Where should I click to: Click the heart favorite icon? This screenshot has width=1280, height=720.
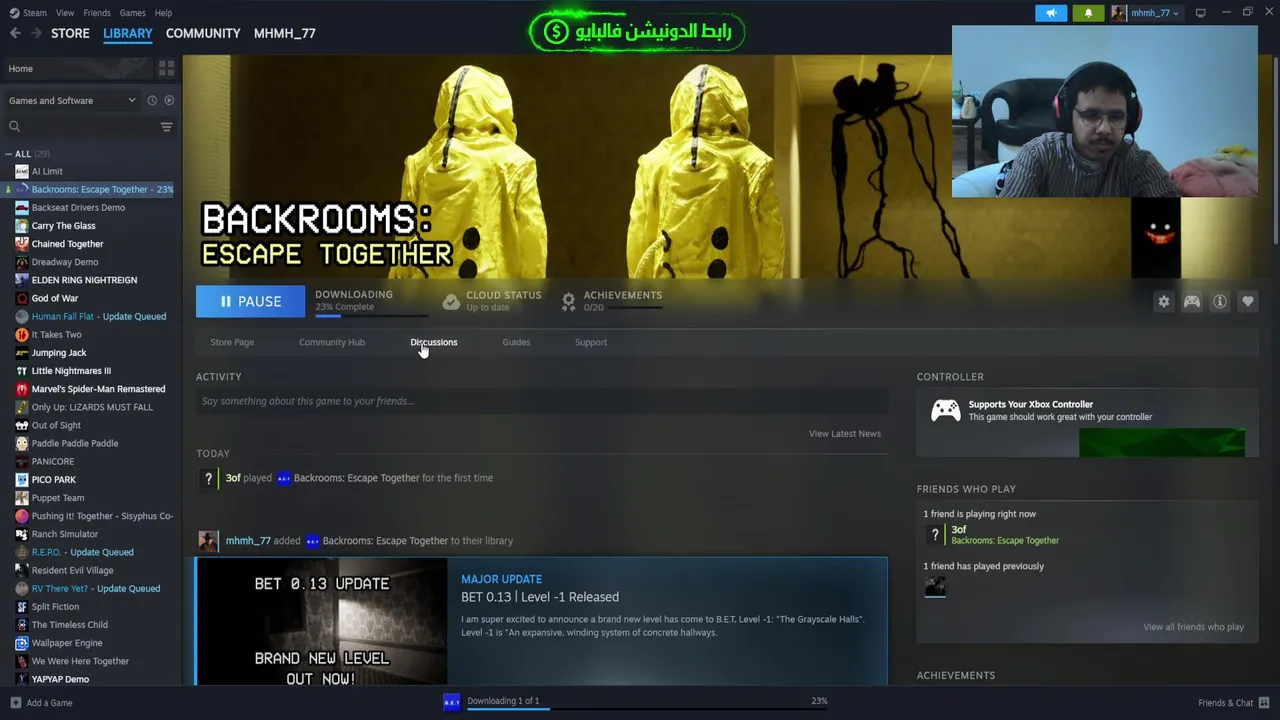coord(1248,301)
